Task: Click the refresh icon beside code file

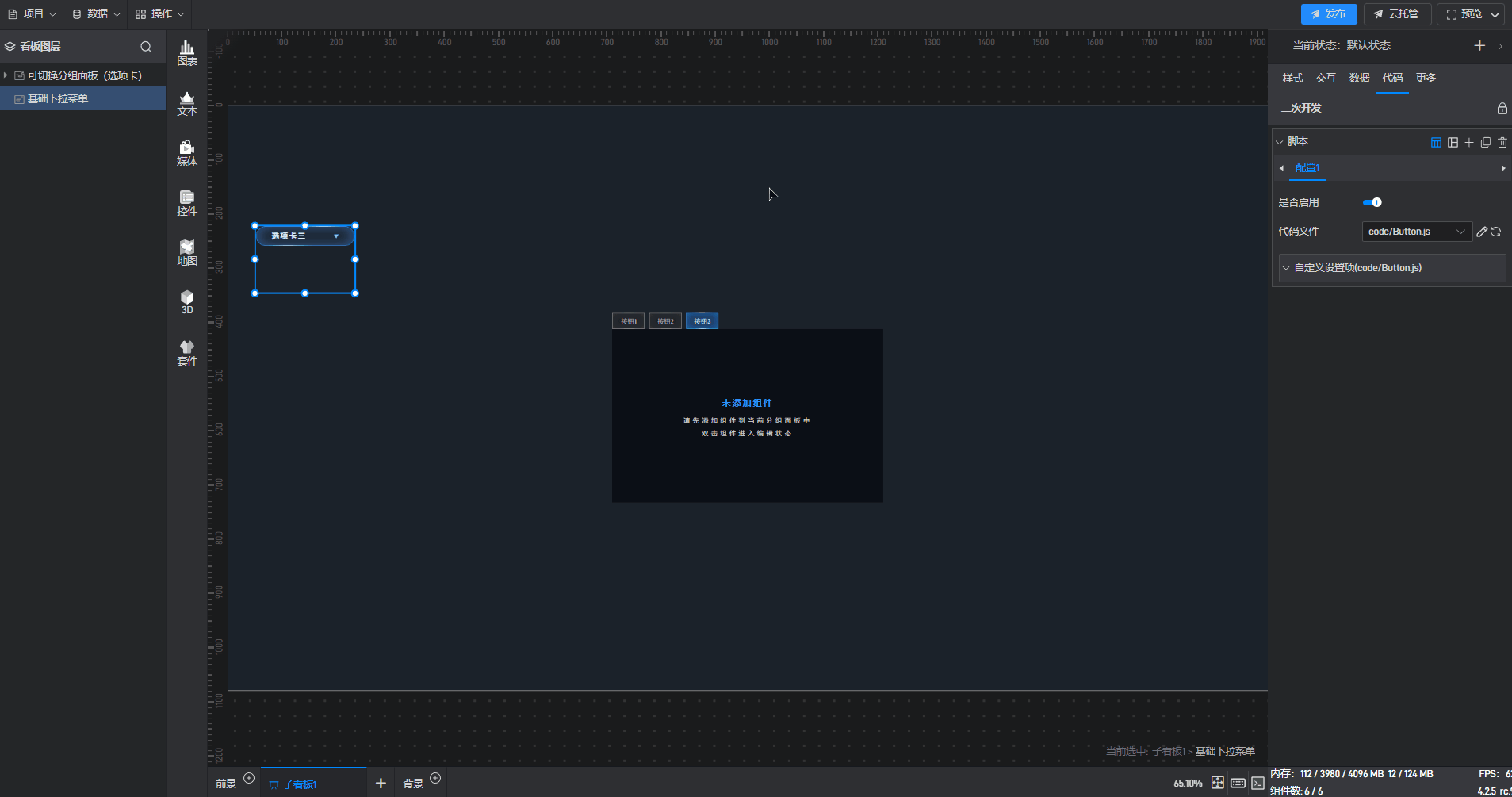Action: (x=1496, y=232)
